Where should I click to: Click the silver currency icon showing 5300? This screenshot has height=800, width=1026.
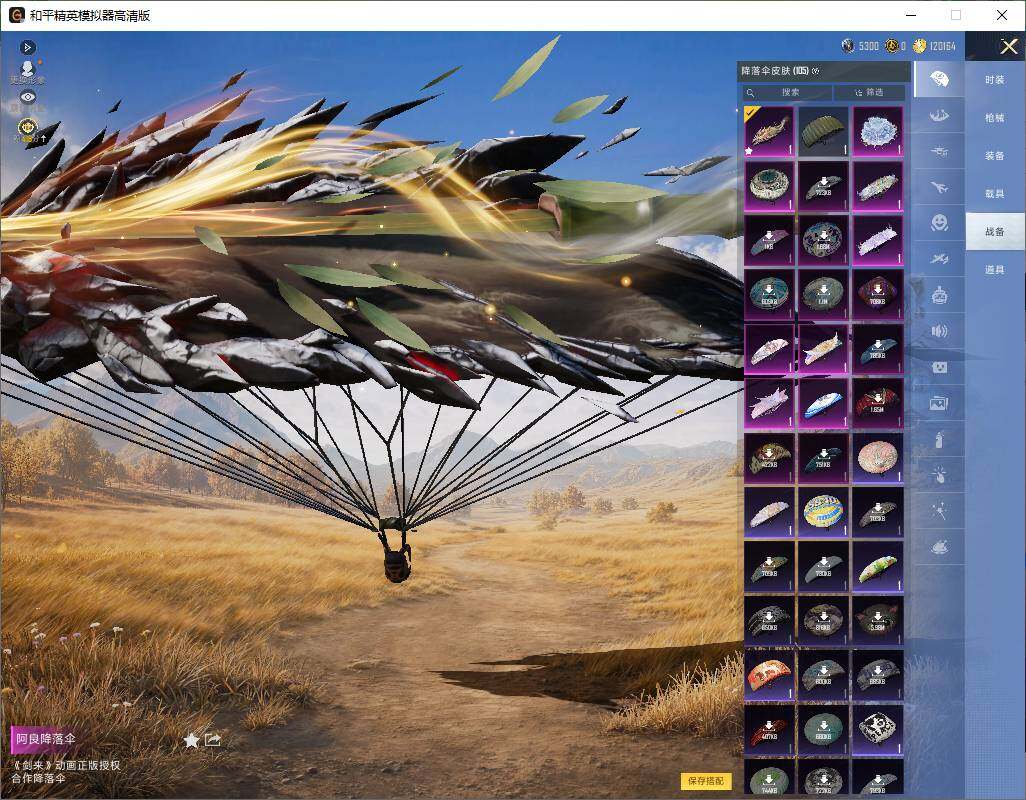point(848,46)
